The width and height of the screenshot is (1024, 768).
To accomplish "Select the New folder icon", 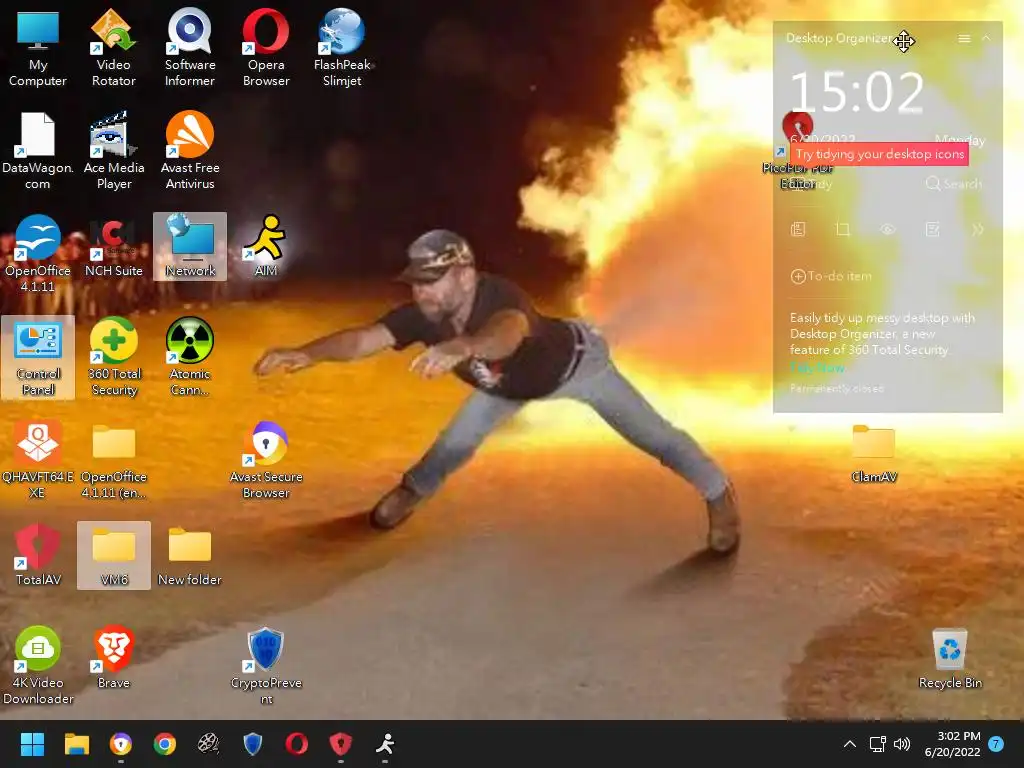I will tap(190, 555).
